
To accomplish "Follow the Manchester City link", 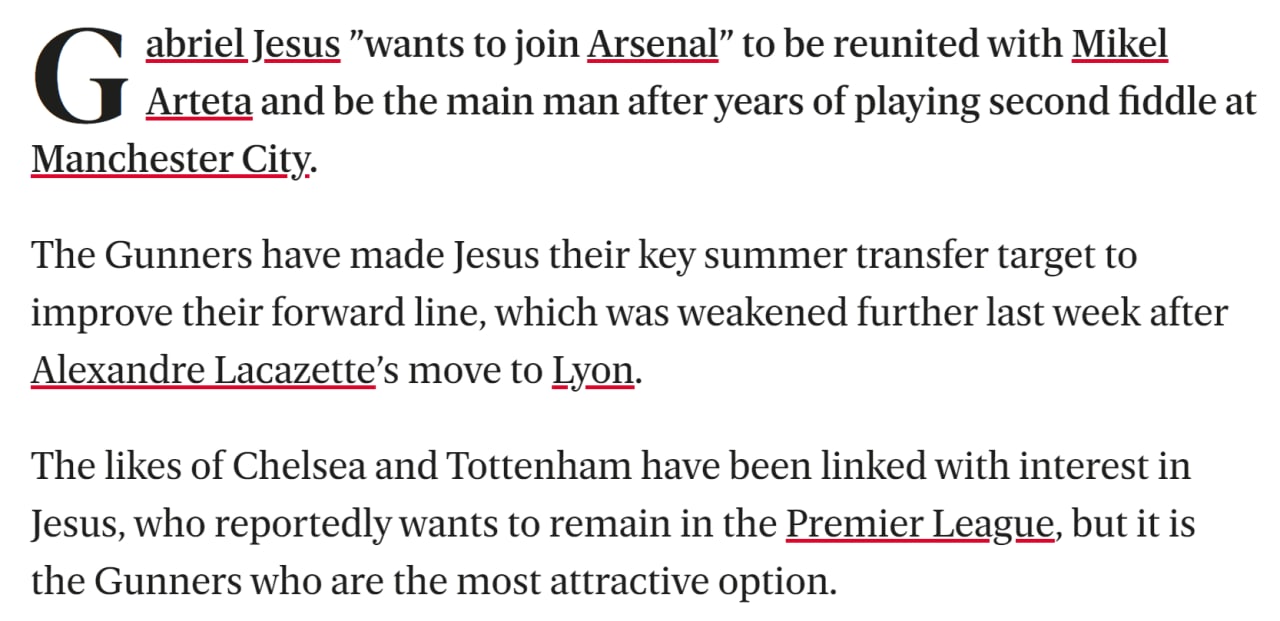I will coord(171,160).
